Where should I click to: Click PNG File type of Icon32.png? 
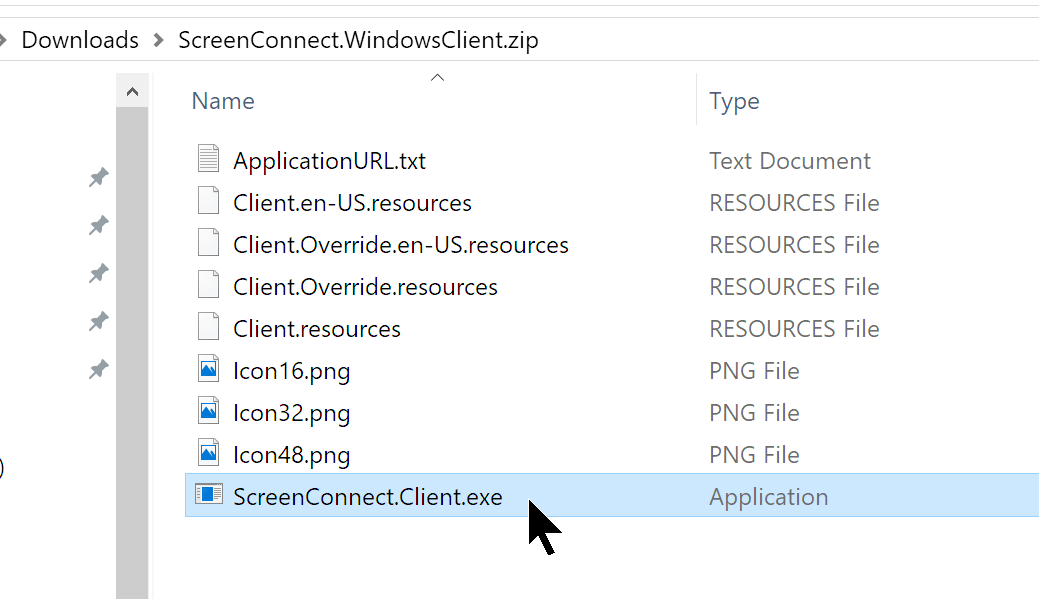coord(754,413)
